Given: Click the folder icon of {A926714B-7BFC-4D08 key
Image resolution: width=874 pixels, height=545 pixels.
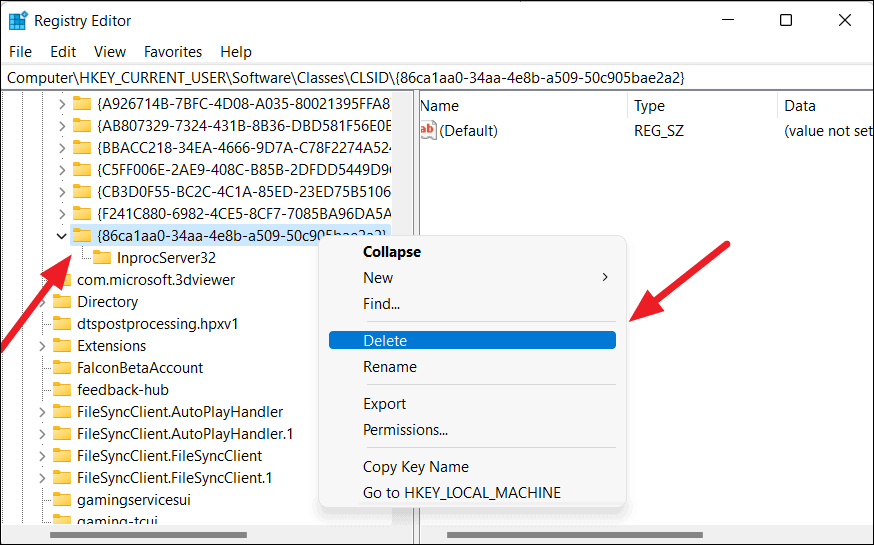Looking at the screenshot, I should click(82, 104).
